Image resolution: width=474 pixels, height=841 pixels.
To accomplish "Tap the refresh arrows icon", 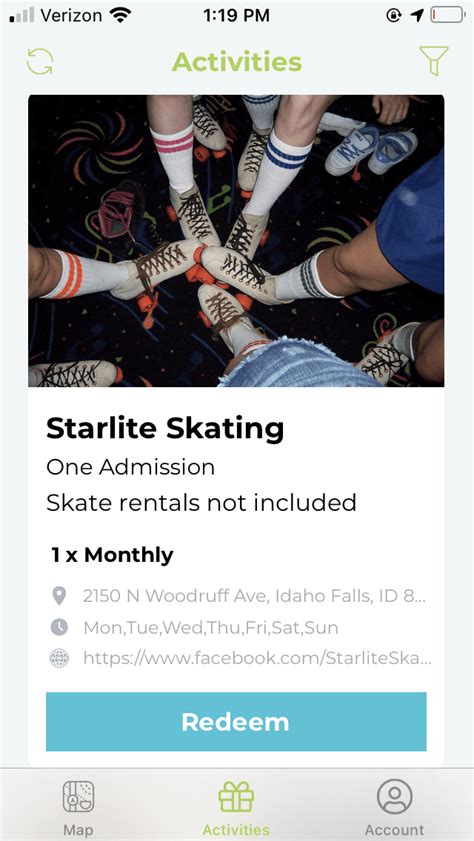I will pyautogui.click(x=40, y=62).
